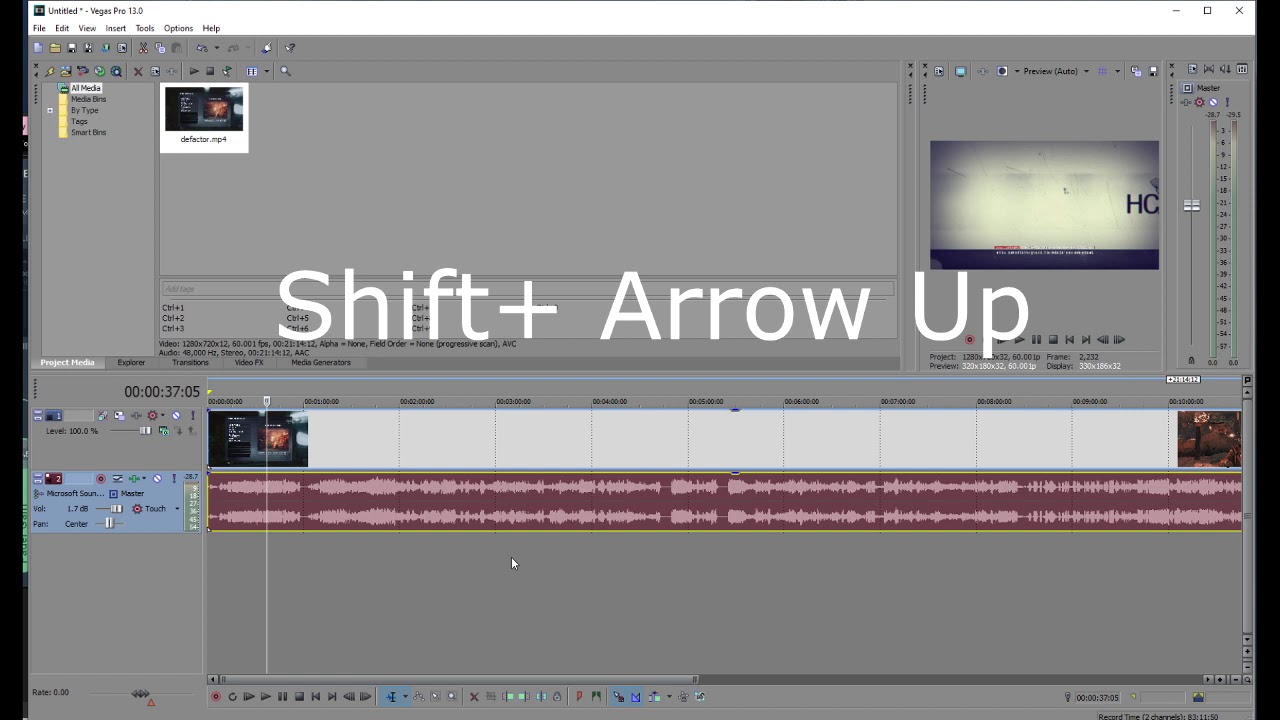Screen dimensions: 1280x720
Task: Delete selection with timeline toolbar X
Action: pyautogui.click(x=474, y=697)
